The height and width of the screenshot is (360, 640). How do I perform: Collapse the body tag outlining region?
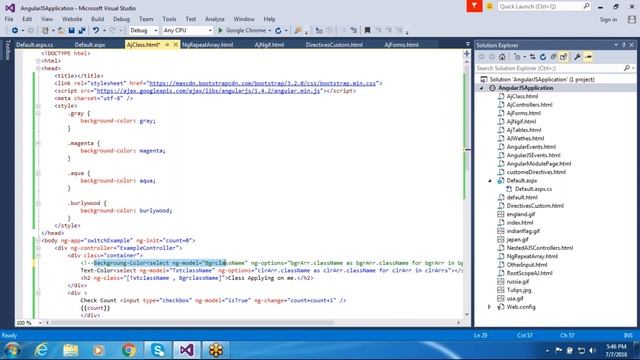38,240
